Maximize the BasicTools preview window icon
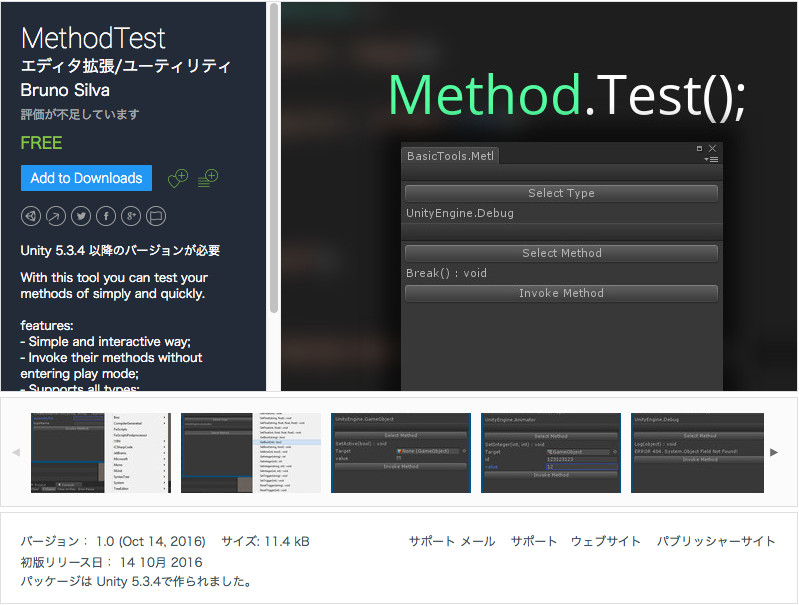 point(699,148)
